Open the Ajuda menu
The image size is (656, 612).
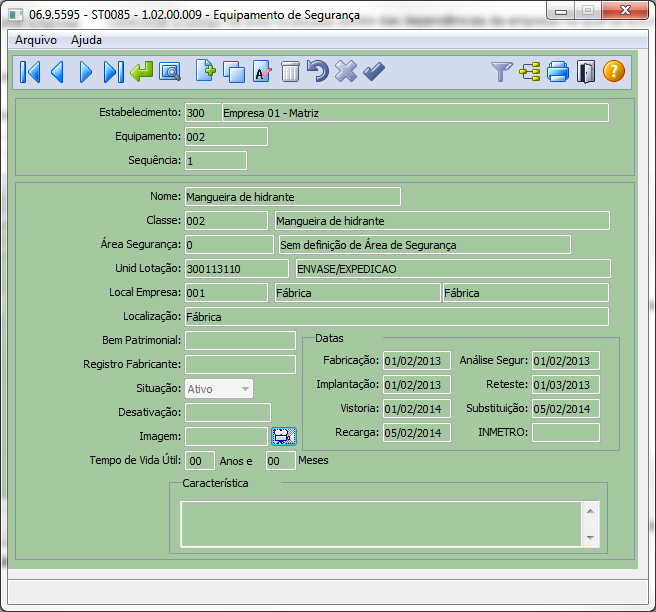click(x=87, y=40)
